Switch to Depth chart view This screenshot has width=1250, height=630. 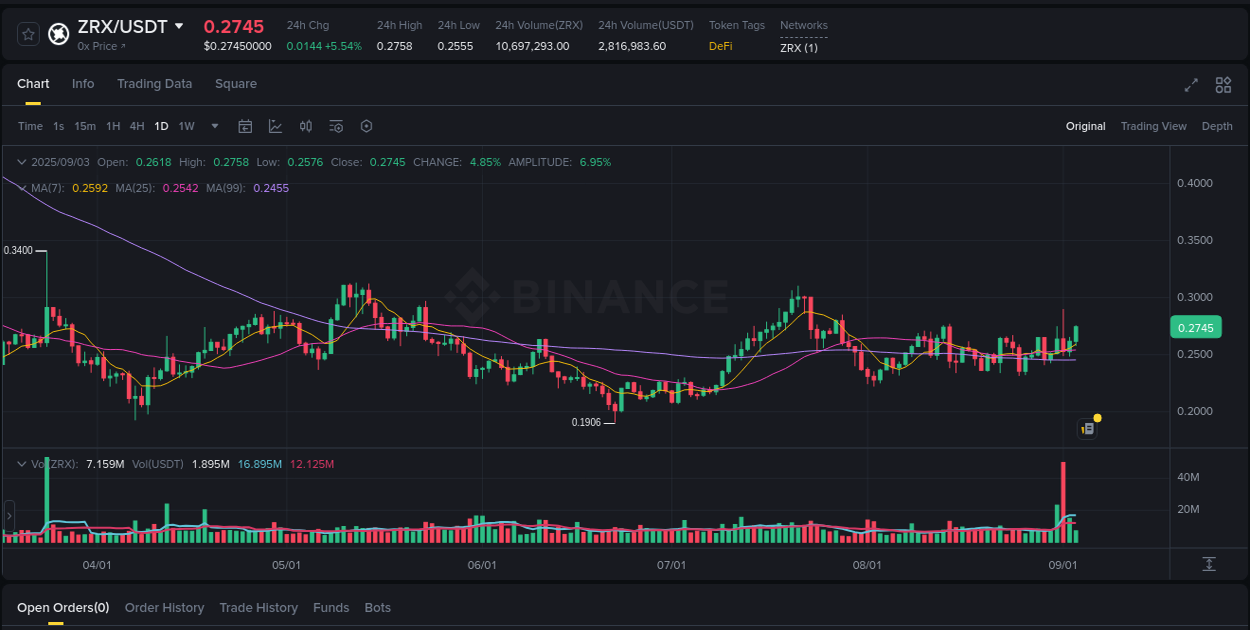(x=1217, y=126)
